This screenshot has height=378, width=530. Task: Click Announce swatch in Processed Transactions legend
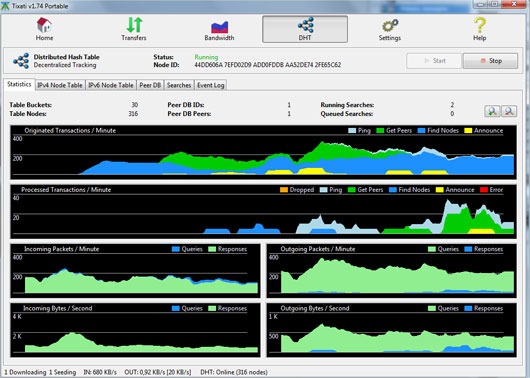pos(439,190)
